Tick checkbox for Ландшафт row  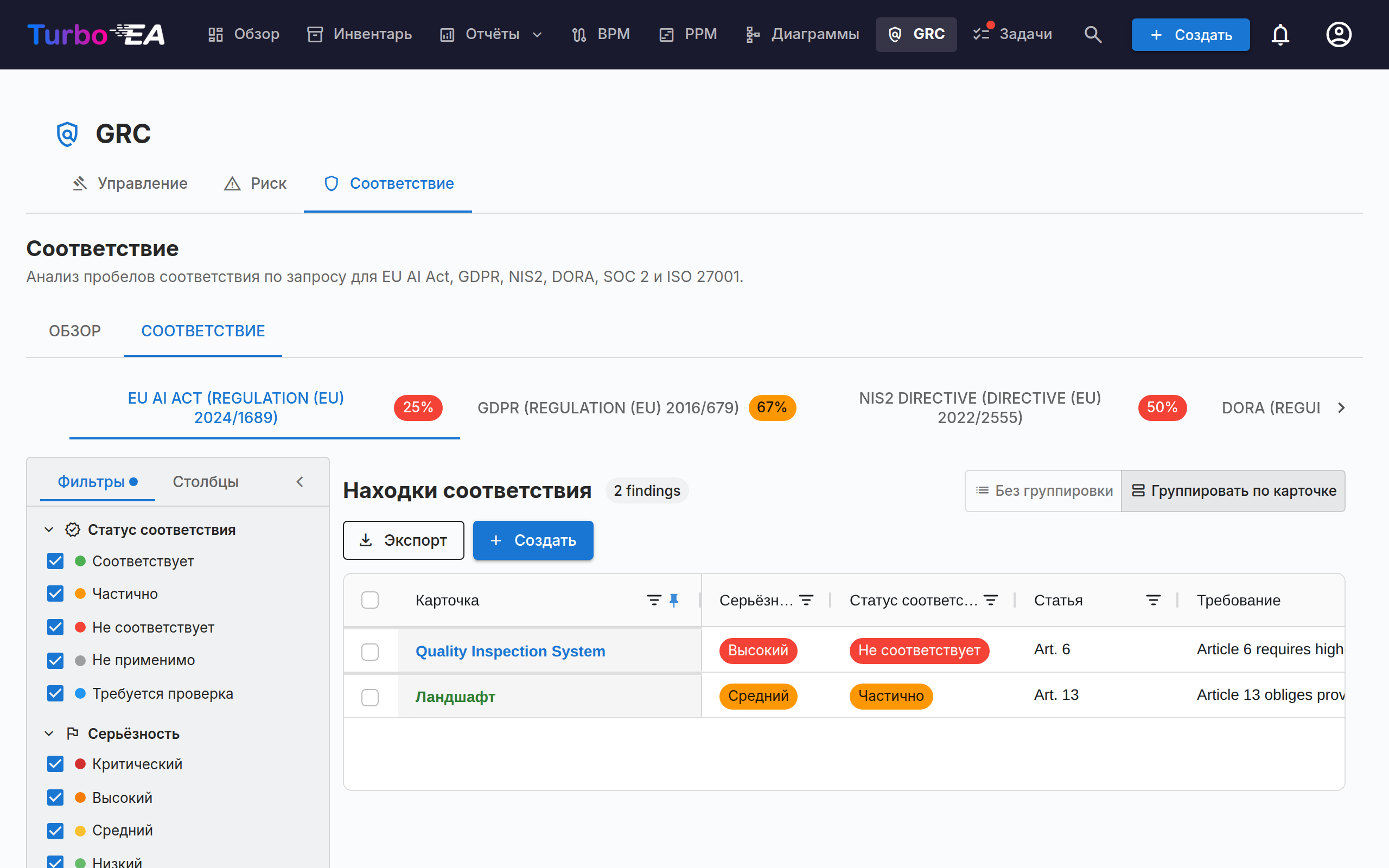coord(370,698)
